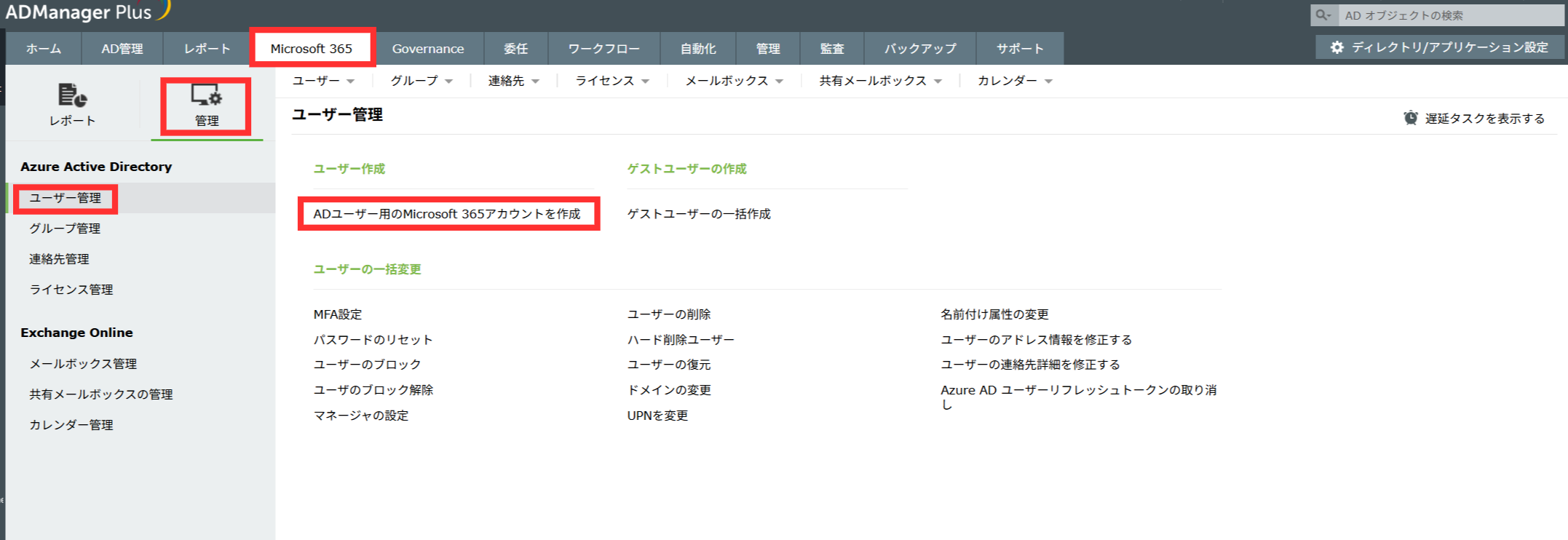This screenshot has height=540, width=1568.
Task: Click UPNを変更 link
Action: point(657,416)
